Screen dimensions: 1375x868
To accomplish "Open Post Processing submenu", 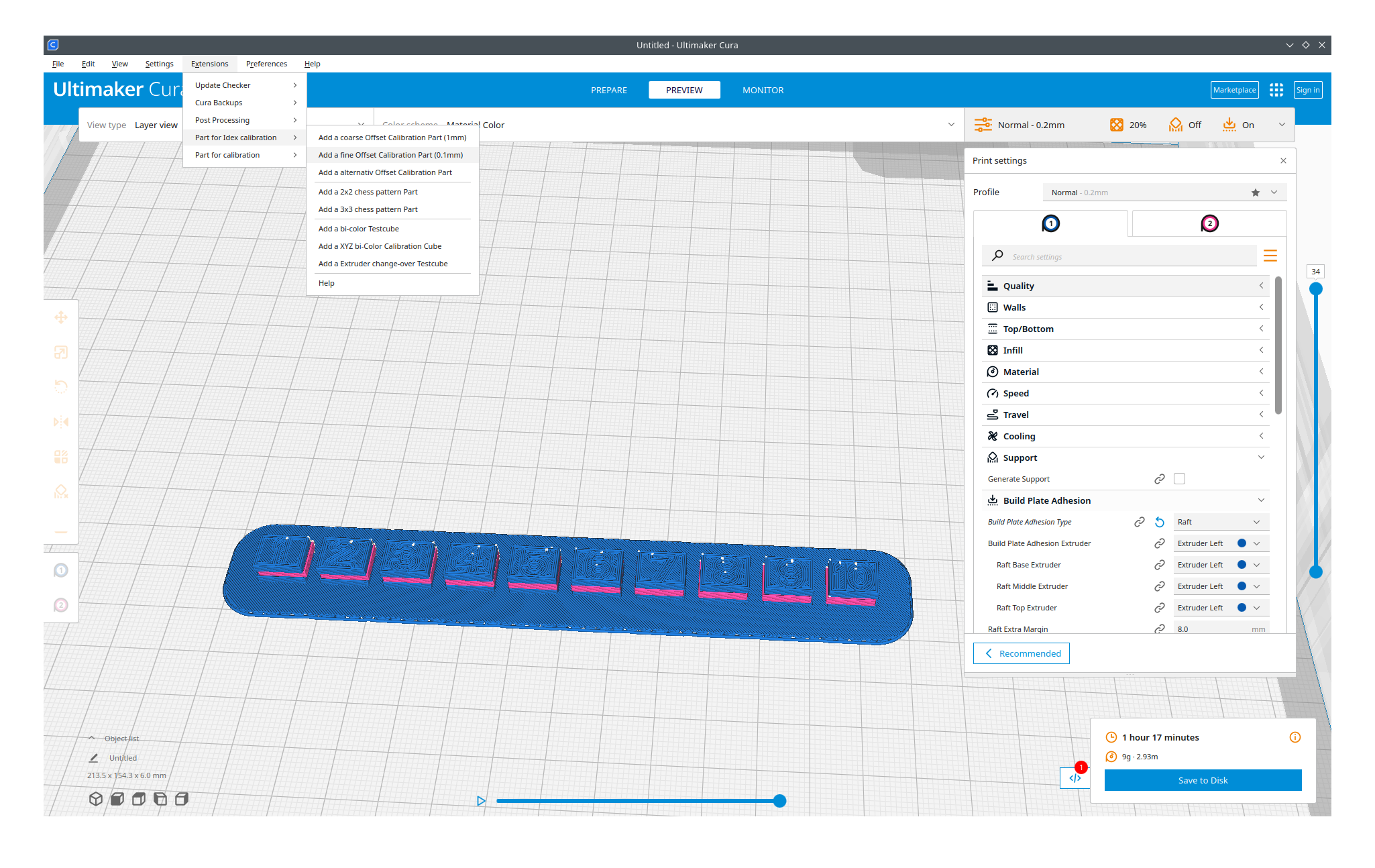I will coord(245,120).
